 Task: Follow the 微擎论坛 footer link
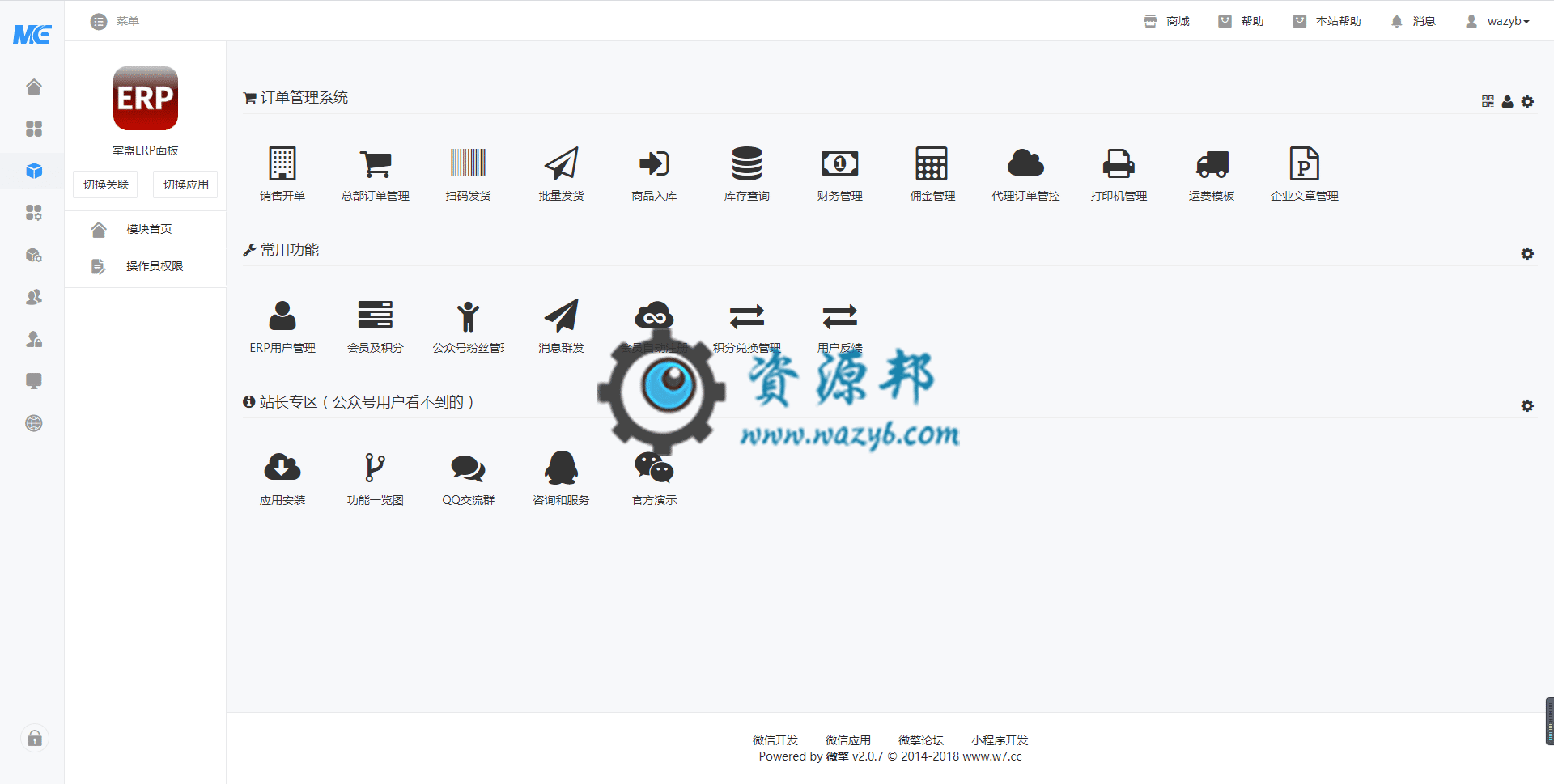point(921,740)
